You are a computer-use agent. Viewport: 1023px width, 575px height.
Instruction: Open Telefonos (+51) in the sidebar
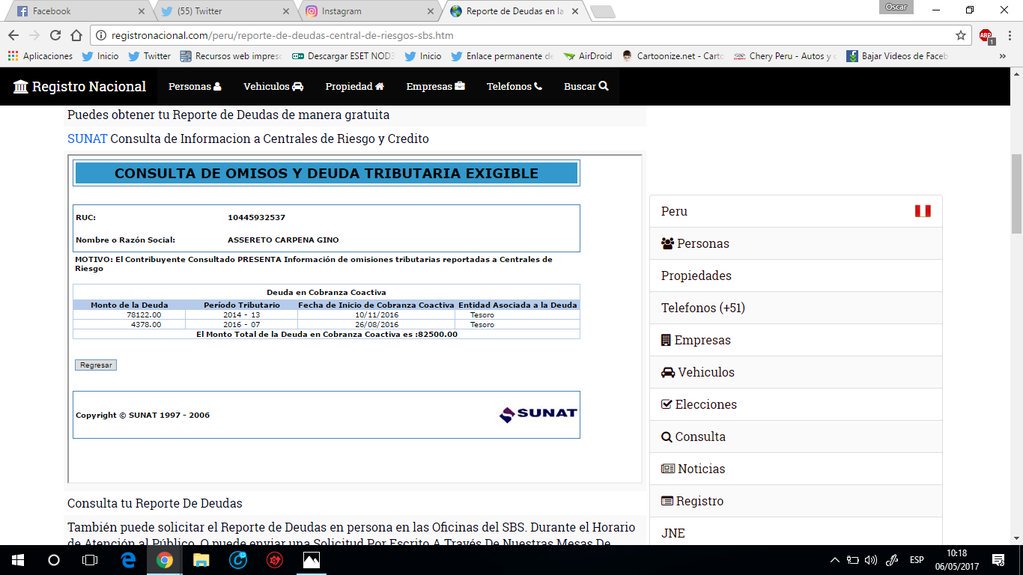pyautogui.click(x=796, y=307)
